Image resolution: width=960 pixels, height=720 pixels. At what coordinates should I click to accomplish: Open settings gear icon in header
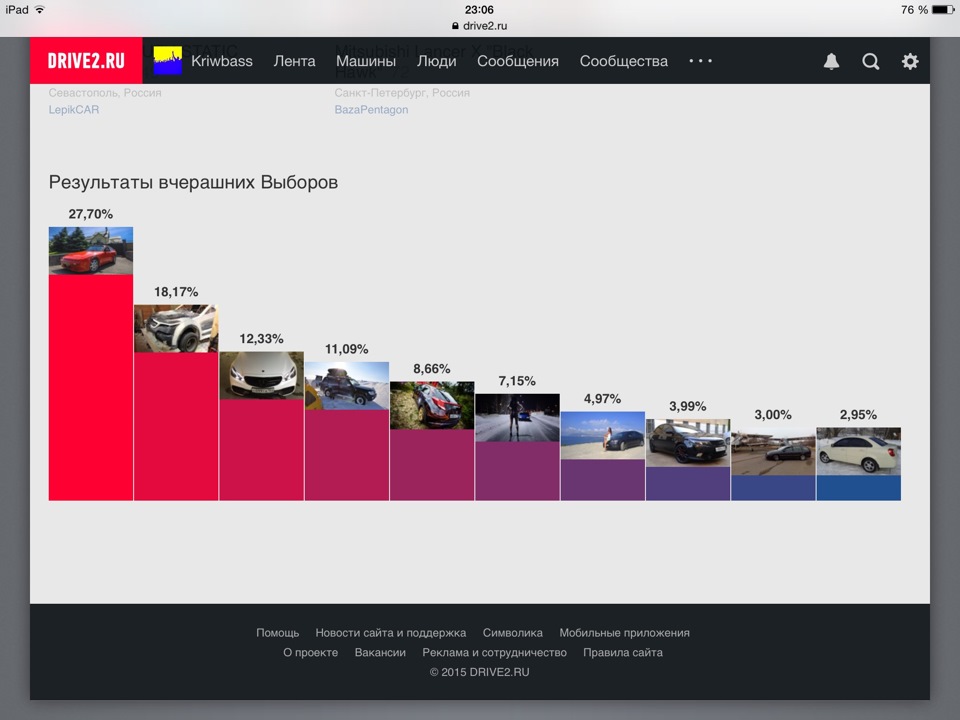click(x=910, y=61)
